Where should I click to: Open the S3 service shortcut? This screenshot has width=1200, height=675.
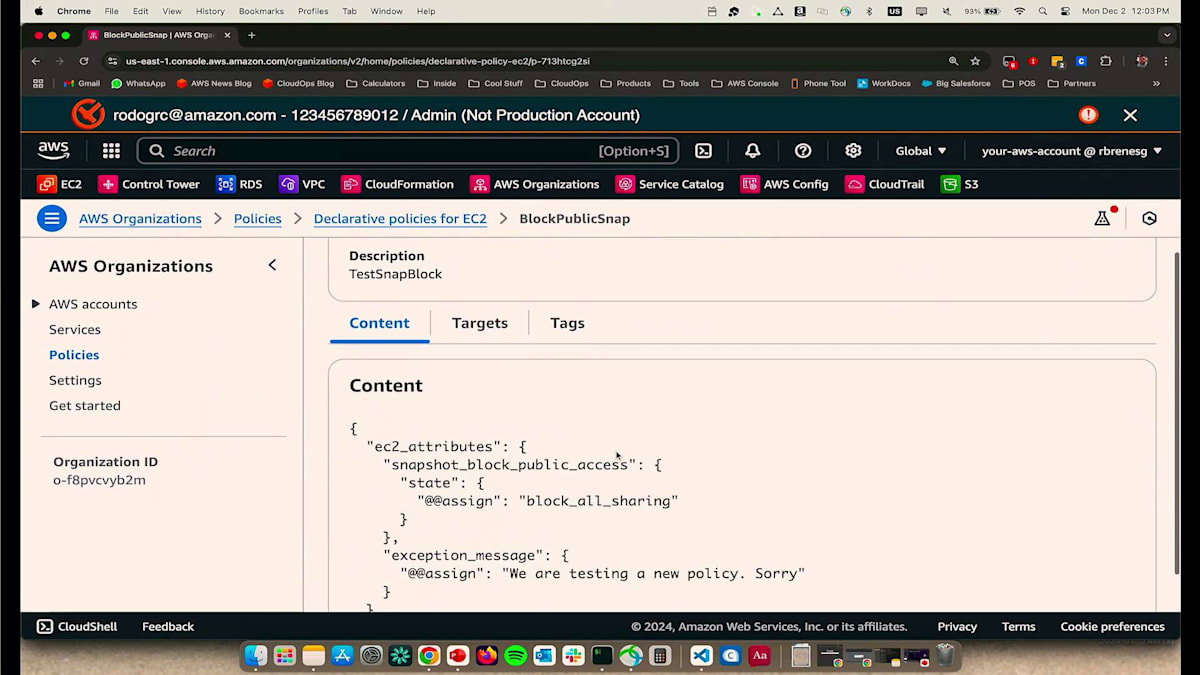click(x=959, y=184)
